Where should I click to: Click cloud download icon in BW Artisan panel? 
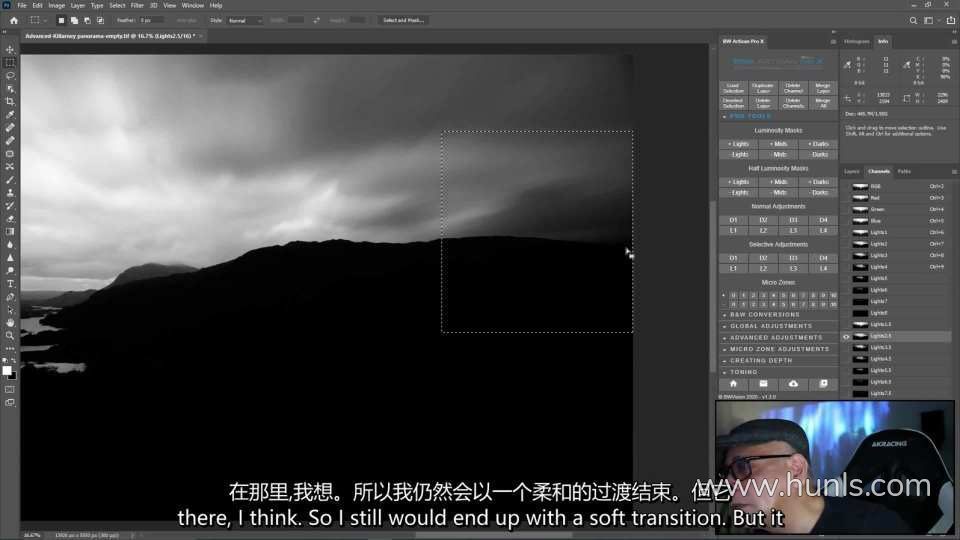point(793,384)
